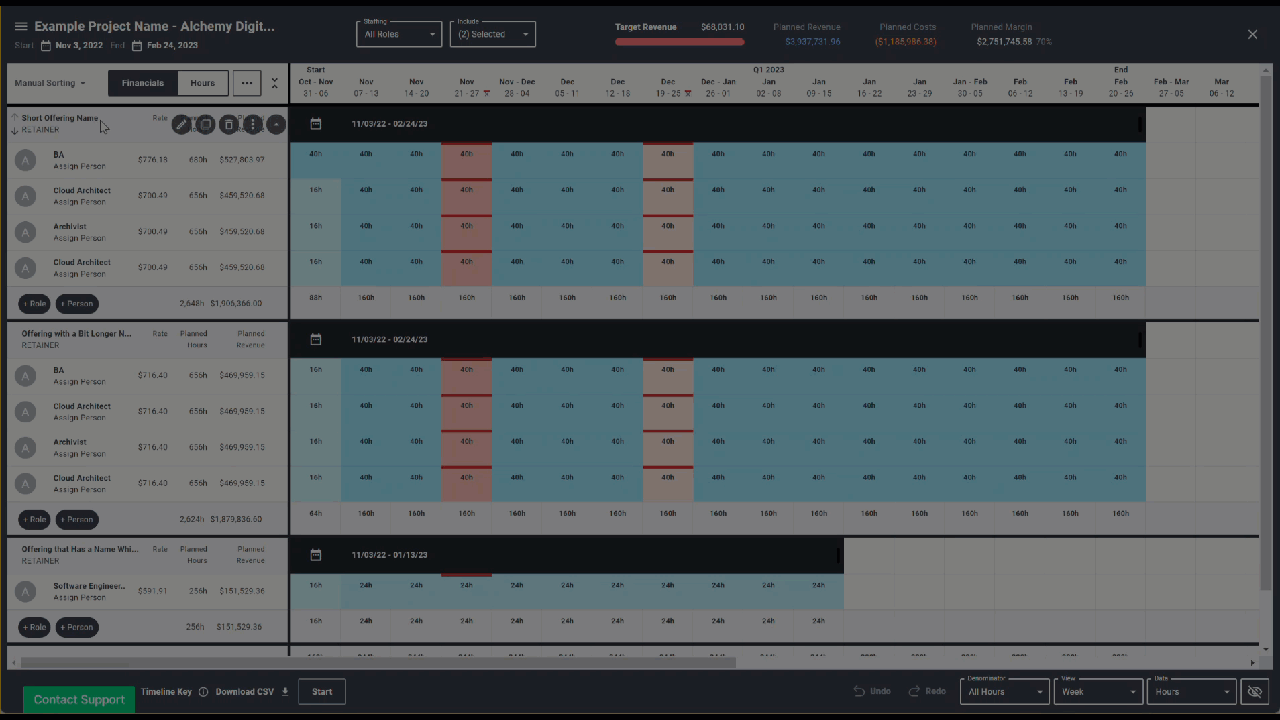Image resolution: width=1280 pixels, height=720 pixels.
Task: Click the horizontal scrollbar at bottom
Action: tap(378, 662)
